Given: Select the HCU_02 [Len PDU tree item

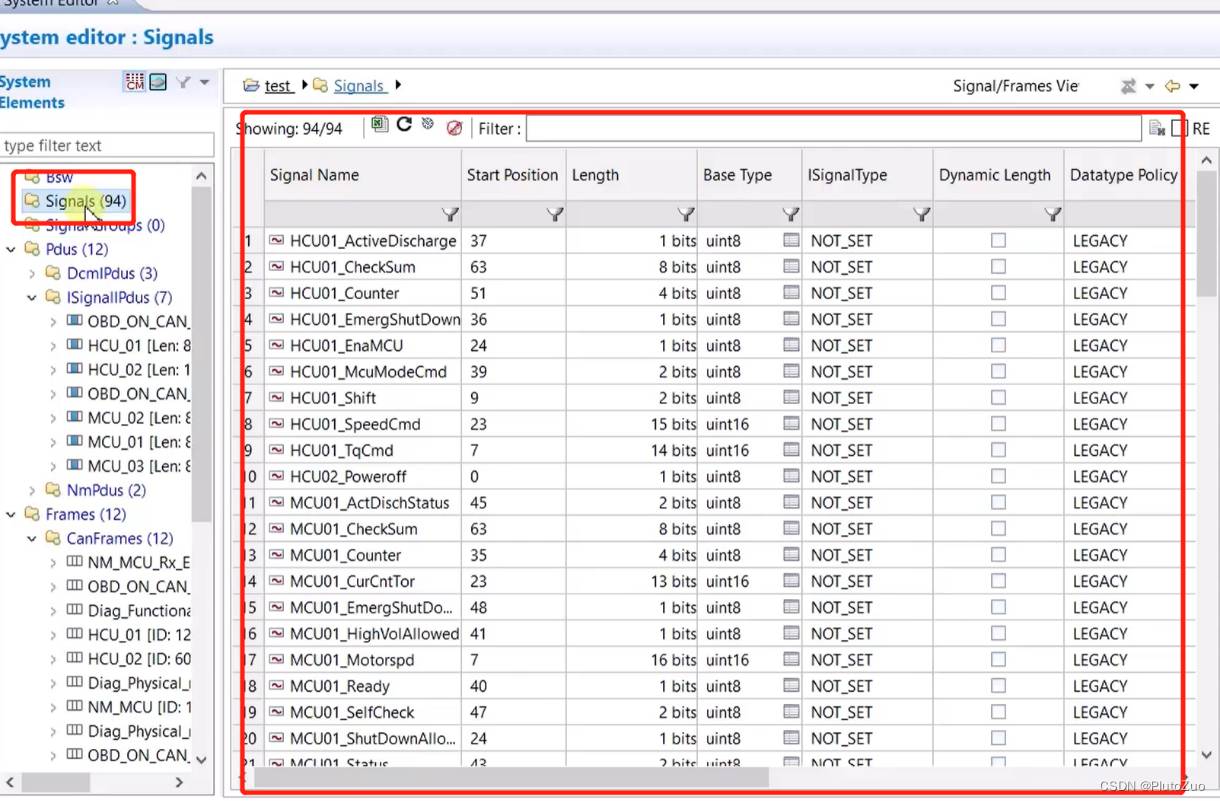Looking at the screenshot, I should coord(139,369).
